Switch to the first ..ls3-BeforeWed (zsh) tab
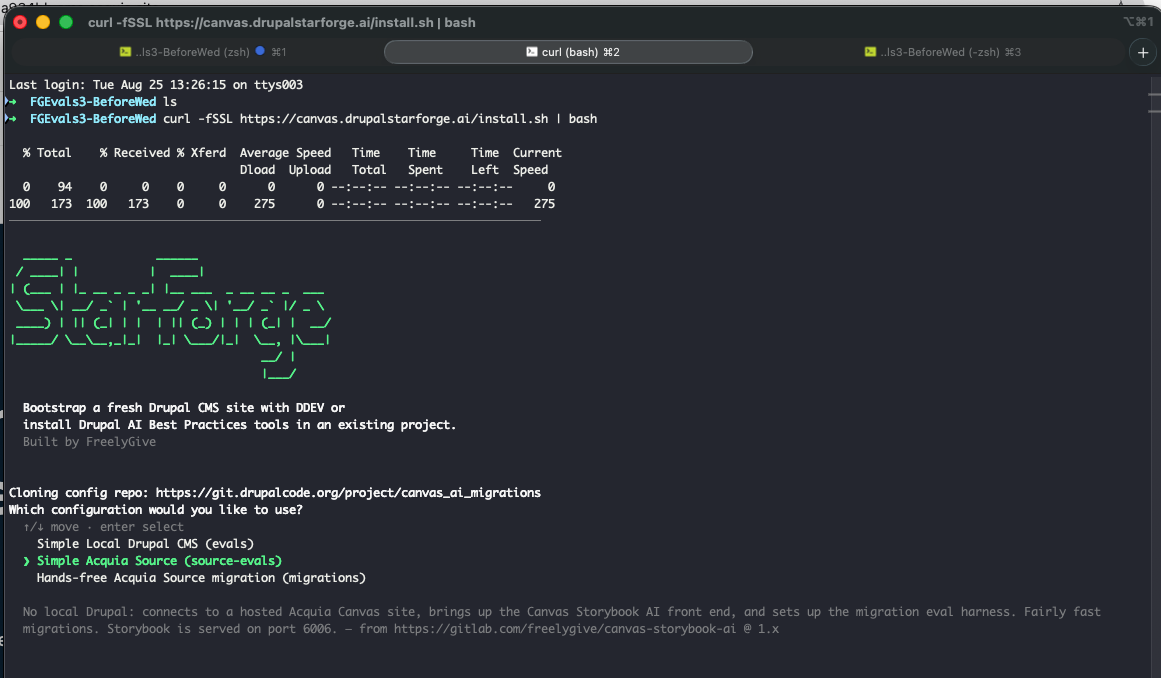This screenshot has width=1161, height=678. [x=198, y=52]
